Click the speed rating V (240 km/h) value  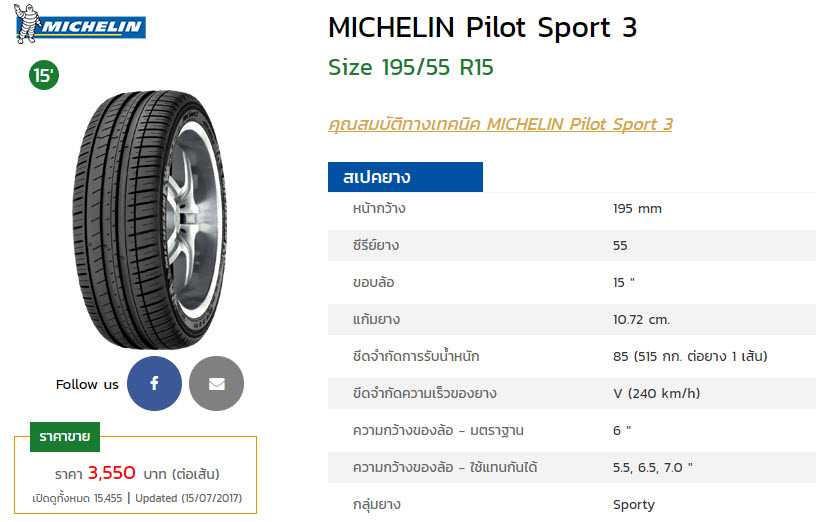[657, 393]
